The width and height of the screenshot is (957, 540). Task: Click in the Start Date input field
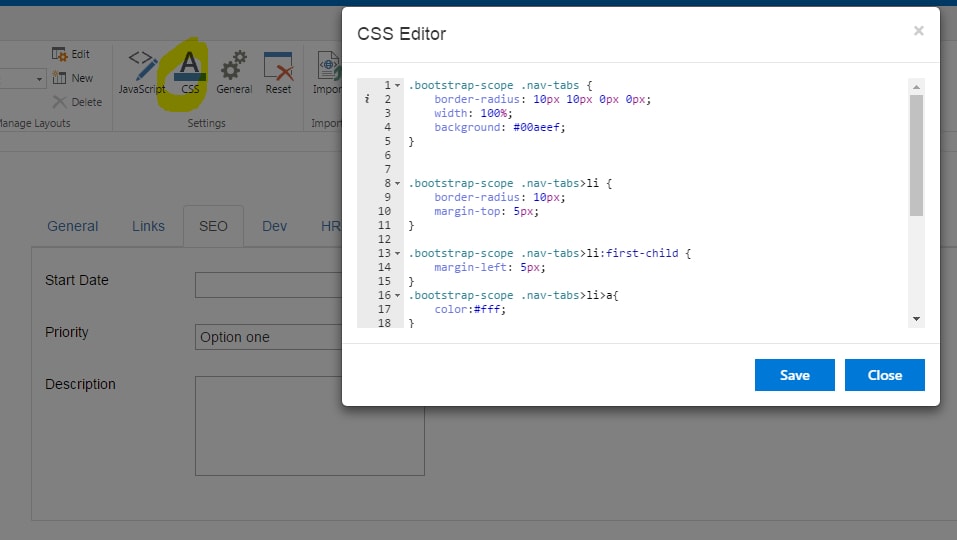point(269,285)
